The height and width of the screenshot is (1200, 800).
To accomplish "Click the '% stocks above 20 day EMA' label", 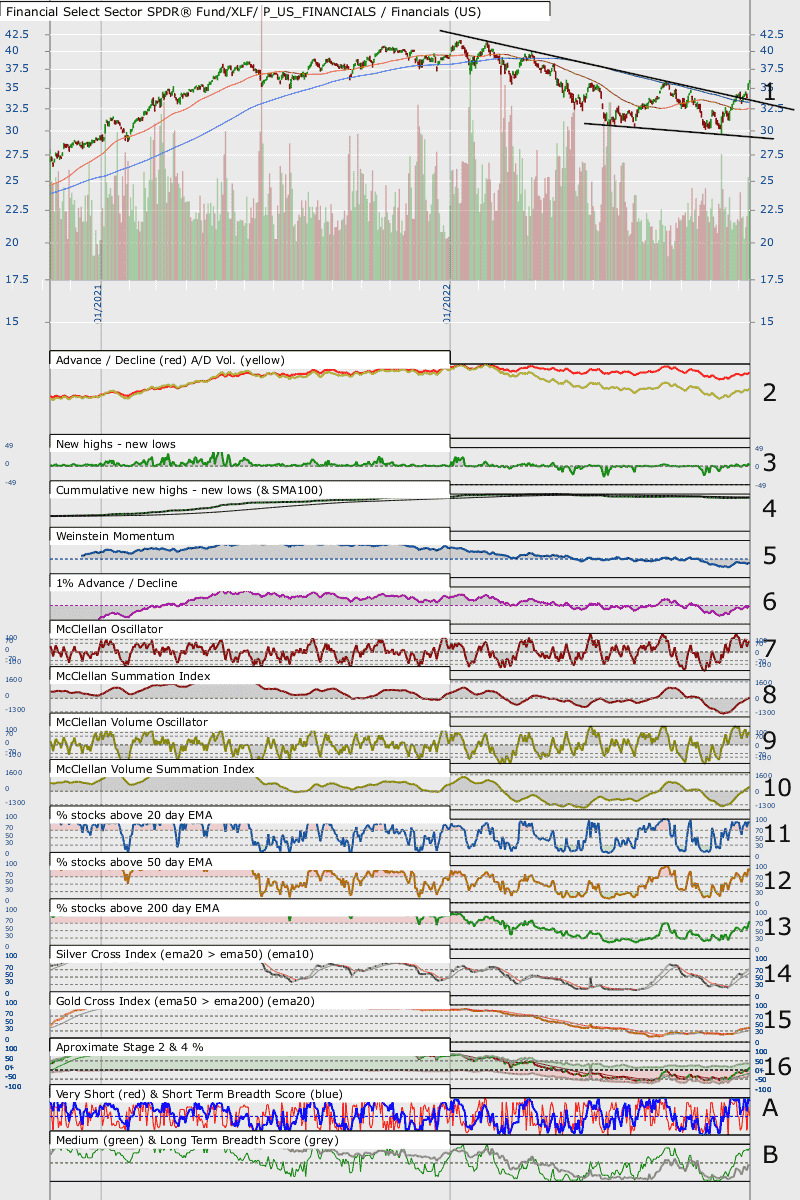I will pos(134,815).
